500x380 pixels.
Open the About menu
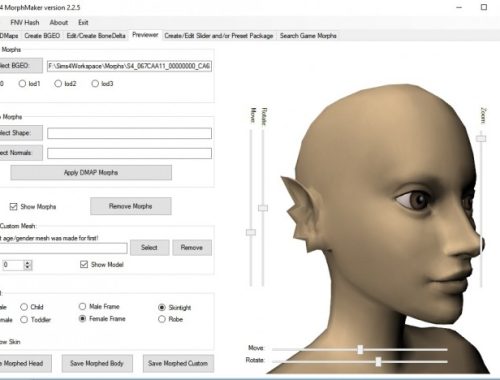(59, 23)
